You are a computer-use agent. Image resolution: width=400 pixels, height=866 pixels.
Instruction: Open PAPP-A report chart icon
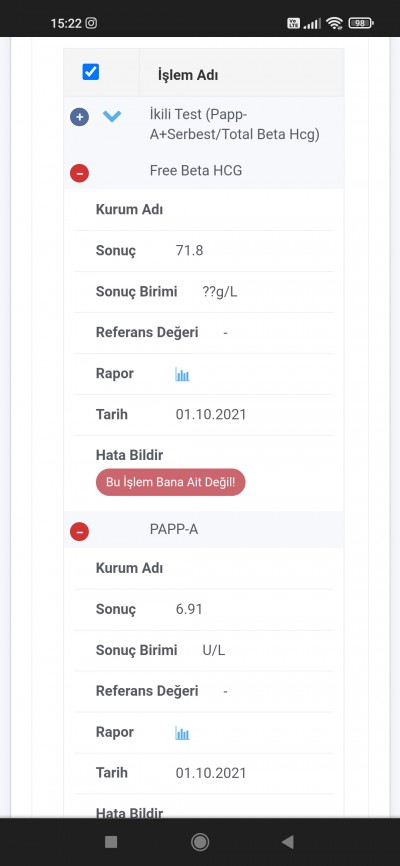182,733
